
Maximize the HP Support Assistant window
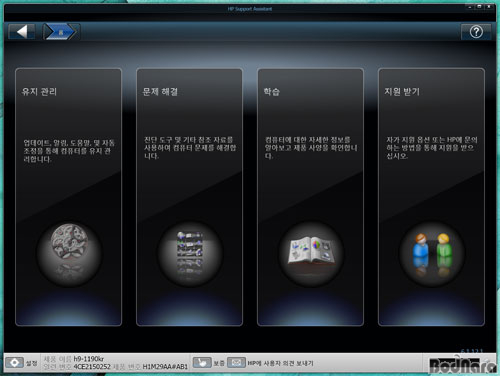(x=480, y=7)
